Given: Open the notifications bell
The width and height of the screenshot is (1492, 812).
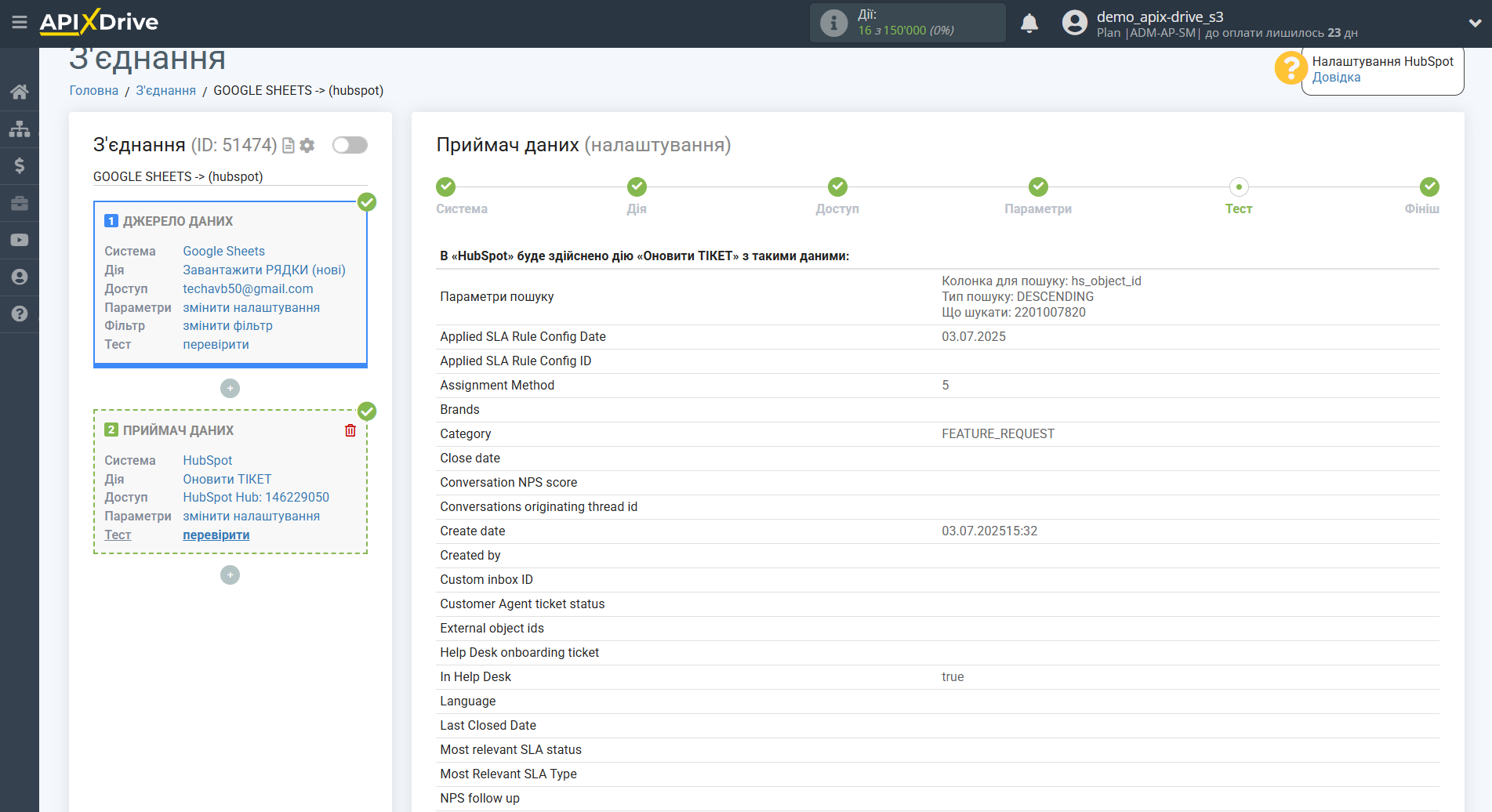Looking at the screenshot, I should (x=1029, y=24).
